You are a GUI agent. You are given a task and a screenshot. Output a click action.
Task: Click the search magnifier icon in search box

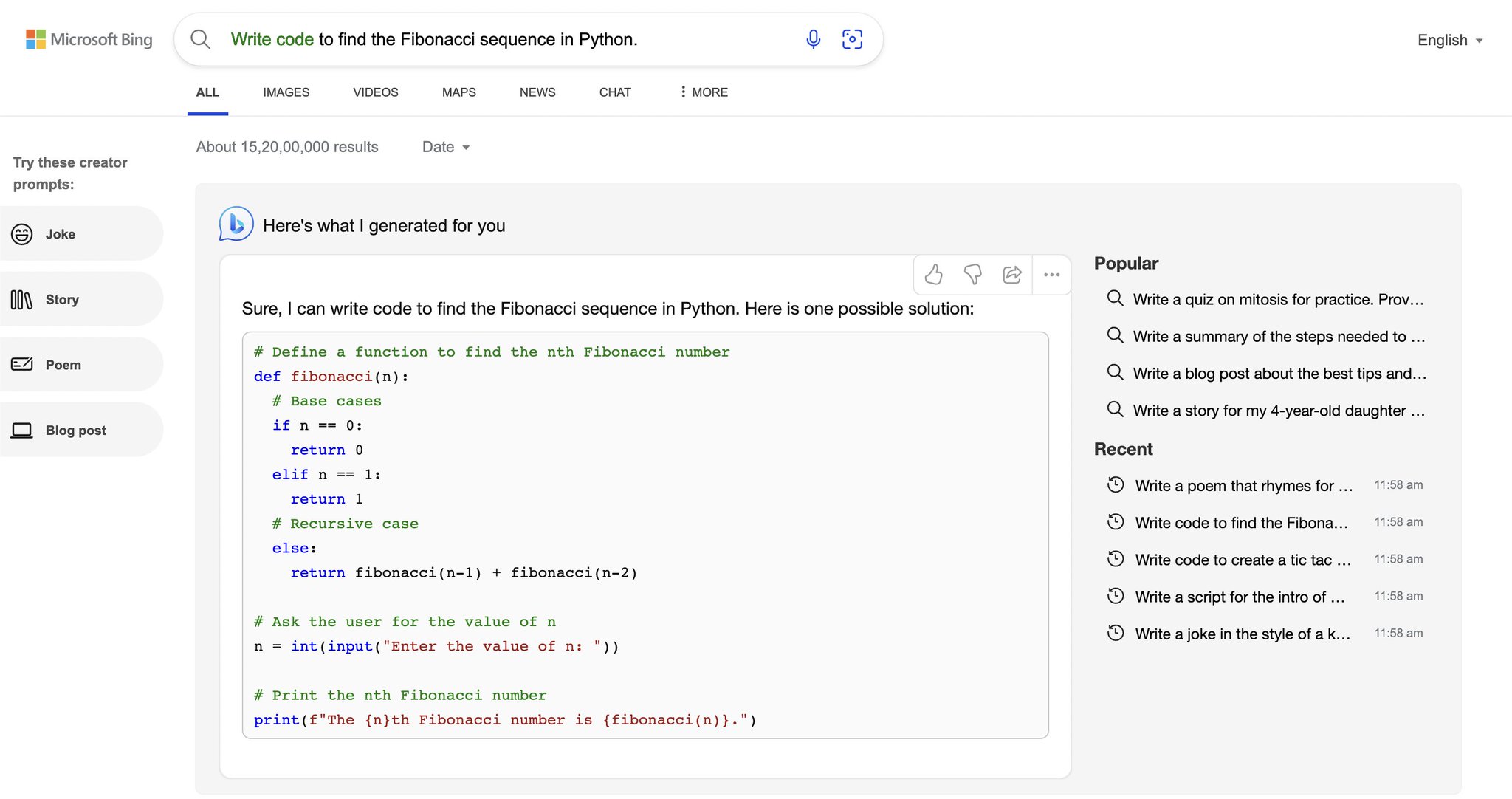coord(201,39)
